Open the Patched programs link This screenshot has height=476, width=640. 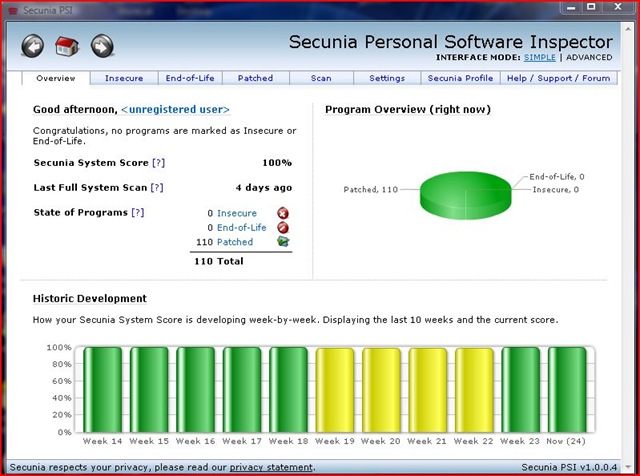coord(235,242)
